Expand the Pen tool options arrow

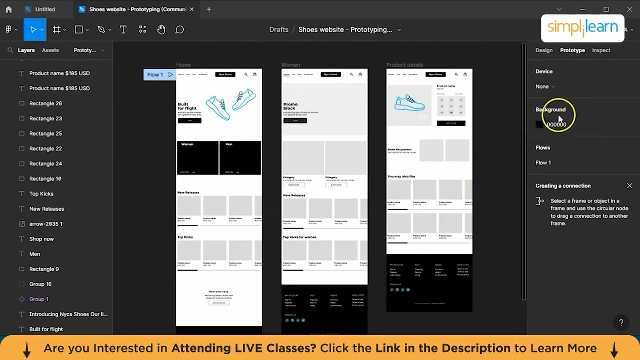109,30
